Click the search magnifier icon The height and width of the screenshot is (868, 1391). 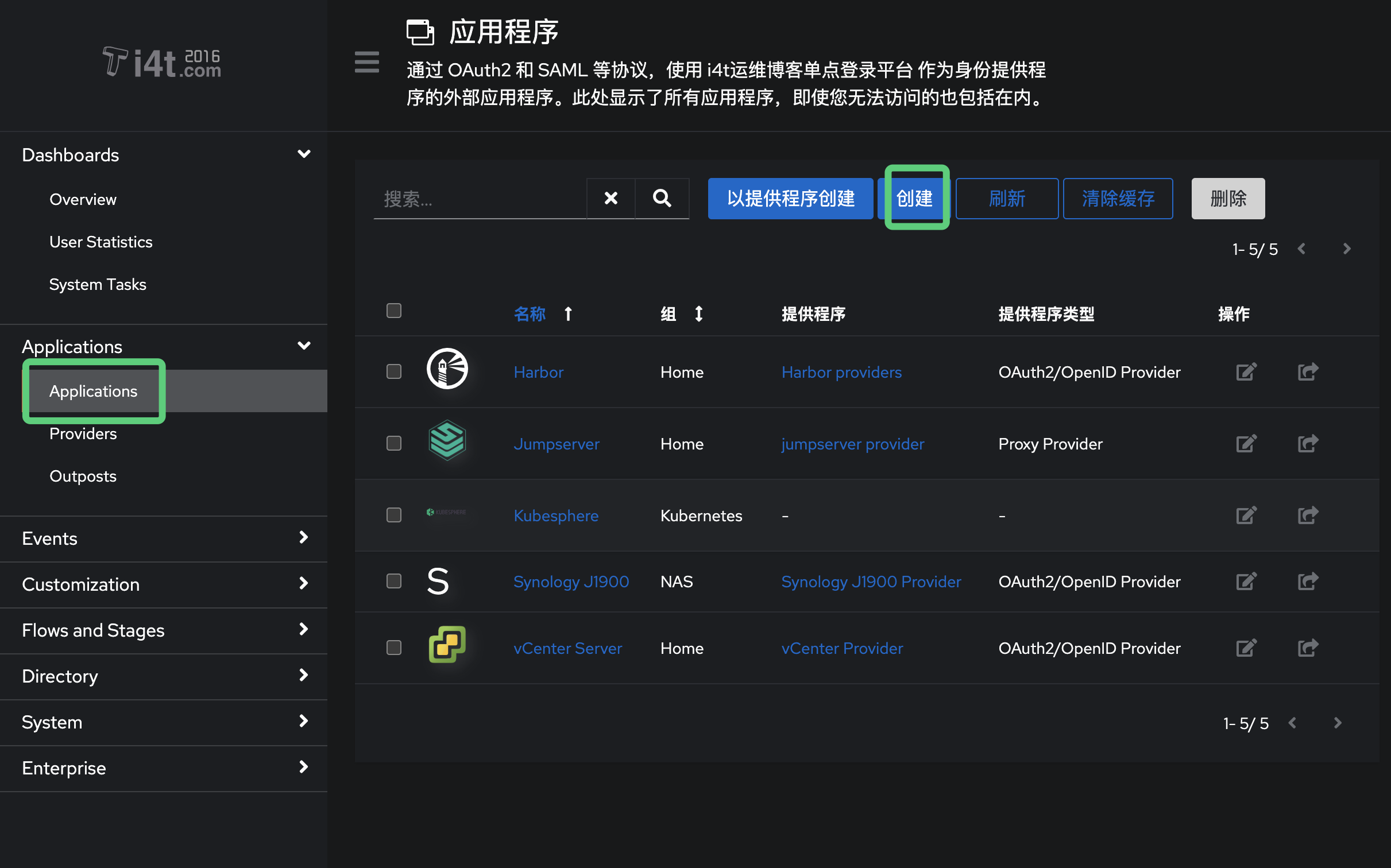[x=662, y=198]
